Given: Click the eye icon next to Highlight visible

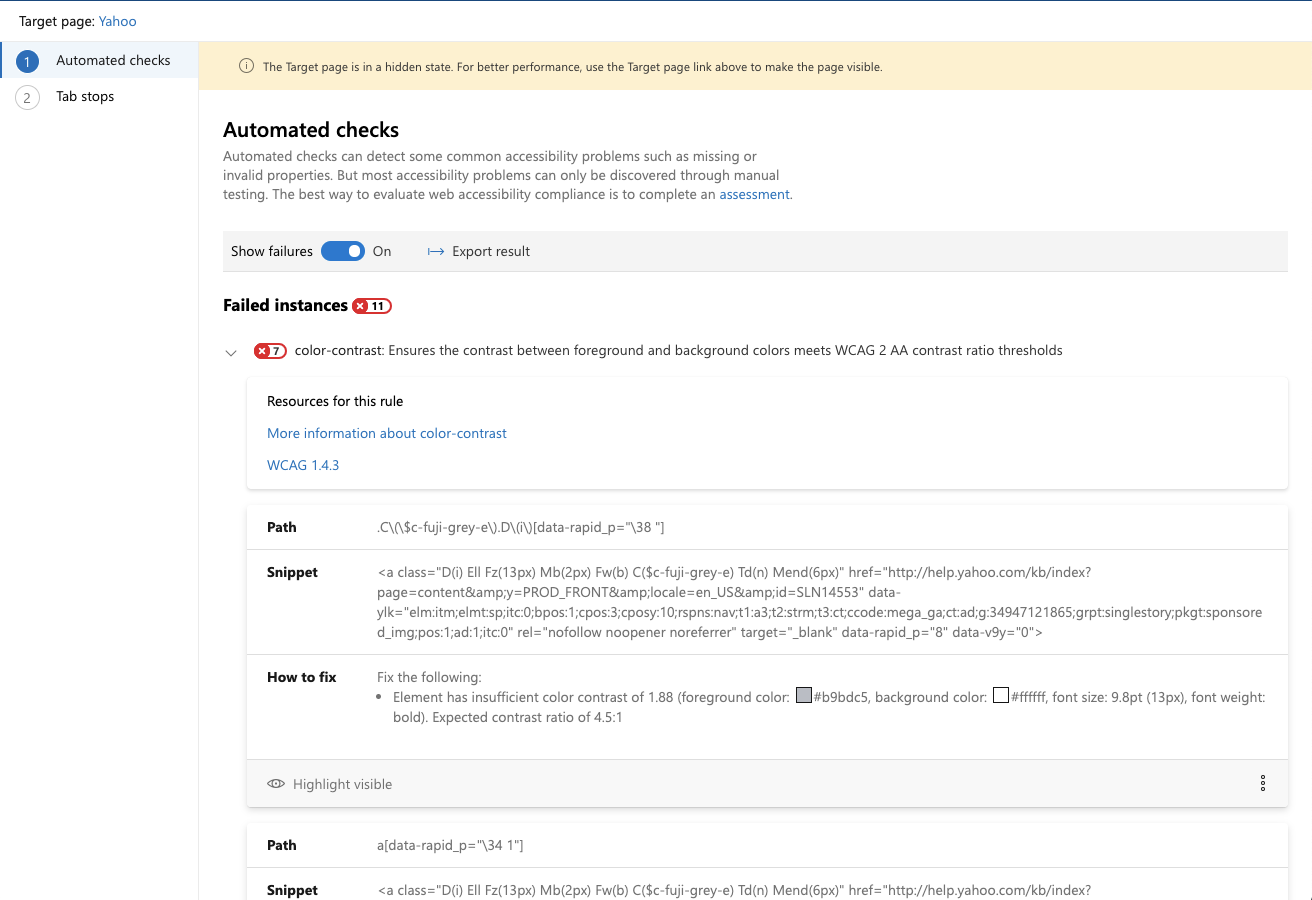Looking at the screenshot, I should click(x=275, y=784).
